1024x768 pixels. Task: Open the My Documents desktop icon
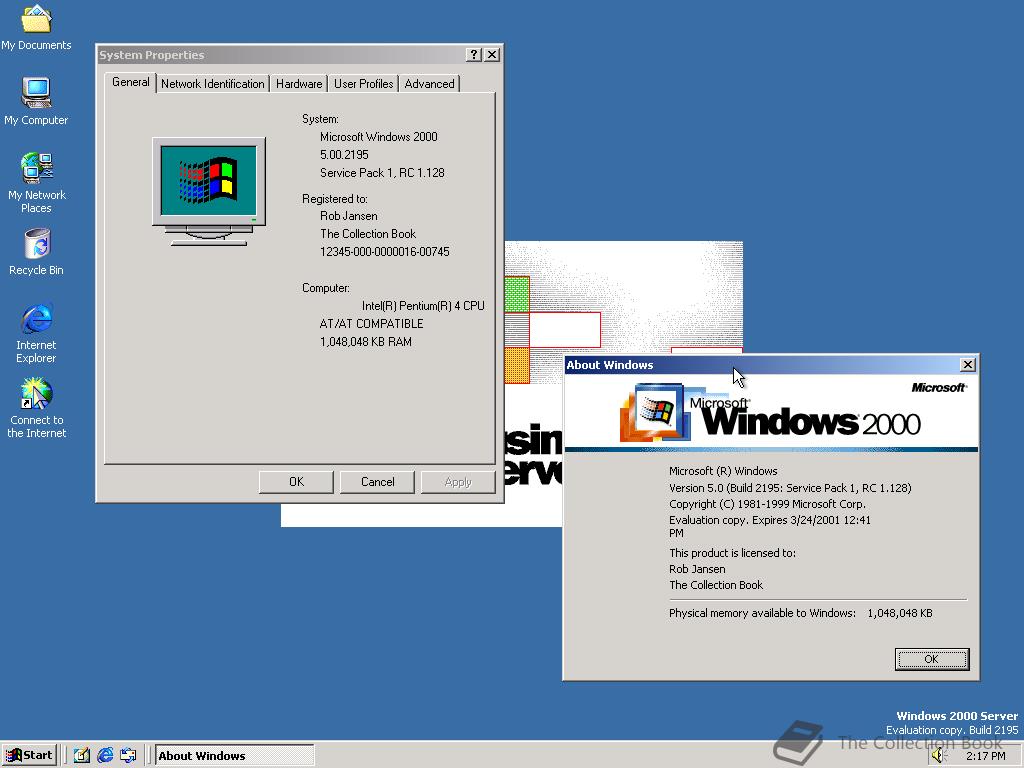[x=36, y=27]
